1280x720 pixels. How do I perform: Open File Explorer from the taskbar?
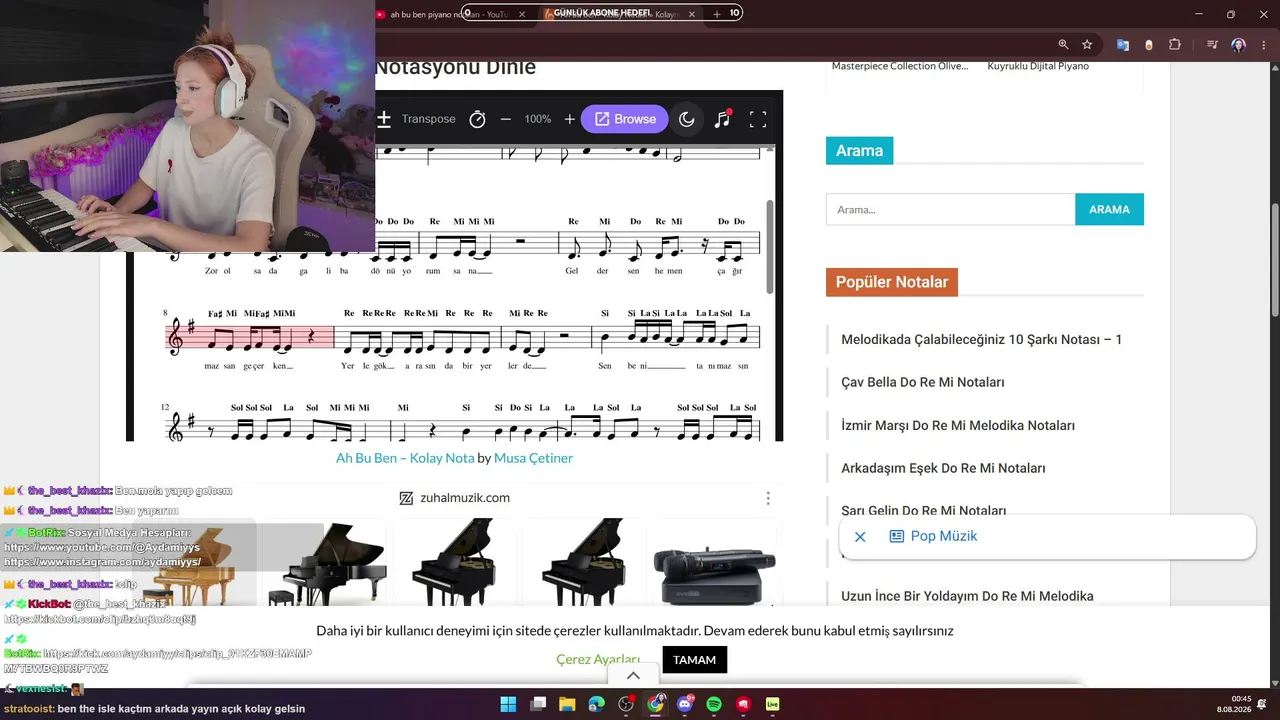(567, 704)
